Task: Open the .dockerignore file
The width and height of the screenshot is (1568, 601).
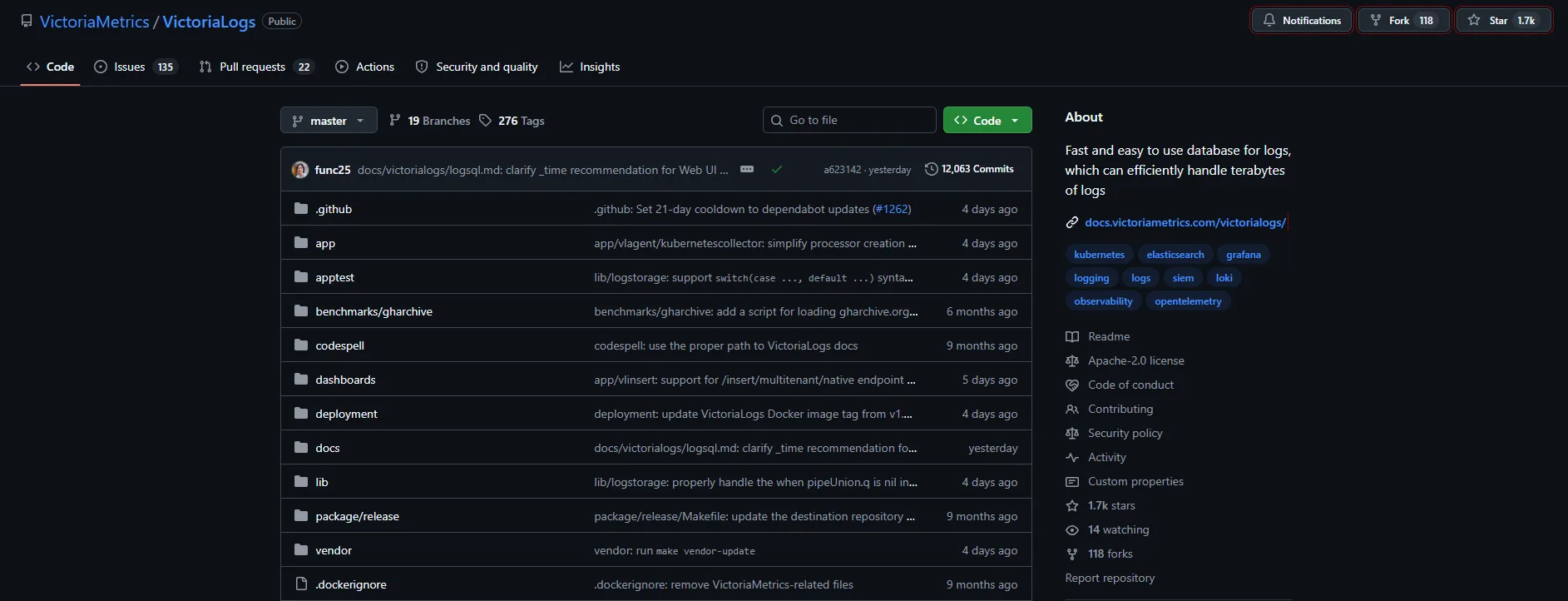Action: tap(350, 584)
